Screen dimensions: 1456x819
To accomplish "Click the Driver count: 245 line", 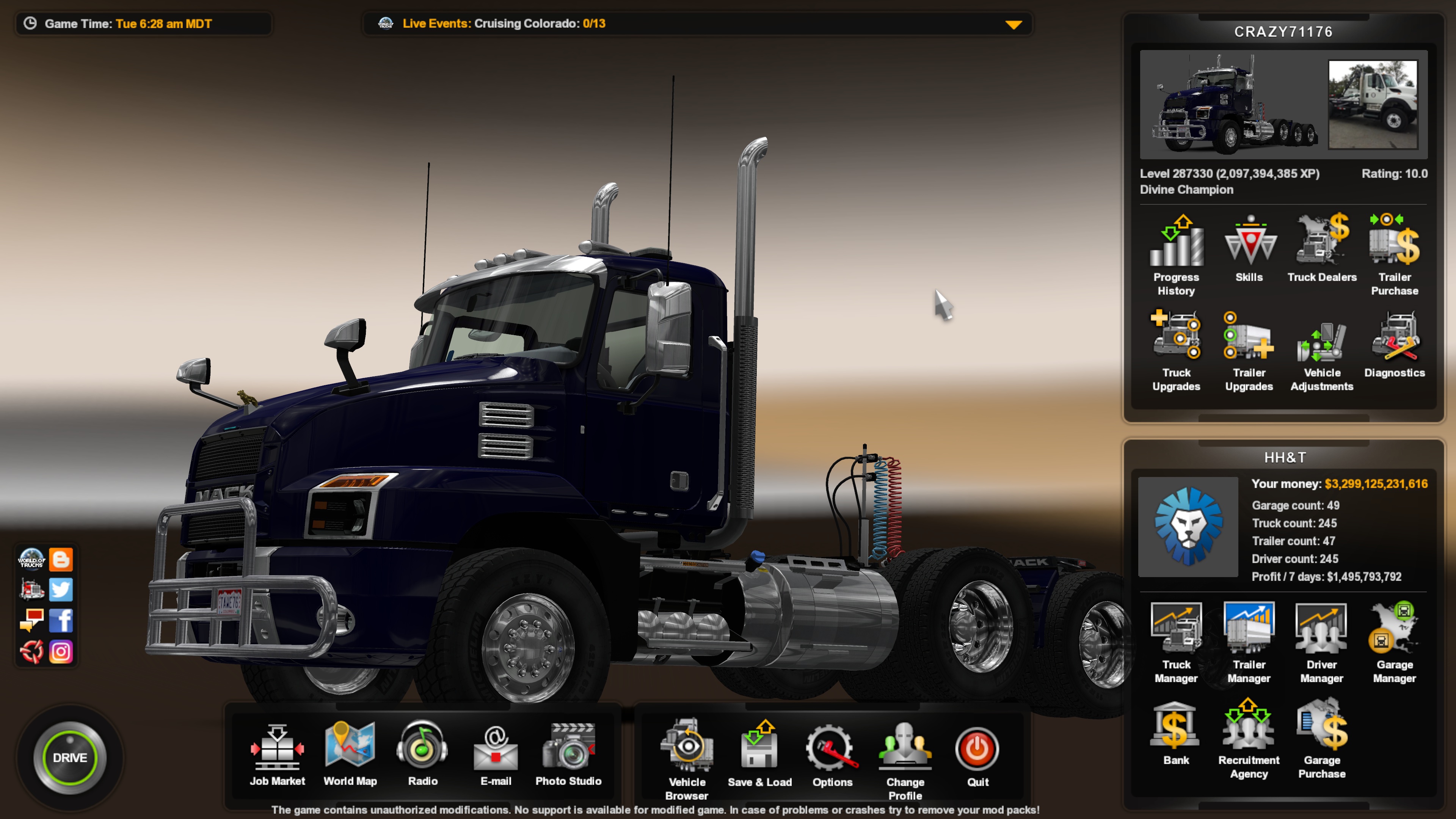I will coord(1295,559).
